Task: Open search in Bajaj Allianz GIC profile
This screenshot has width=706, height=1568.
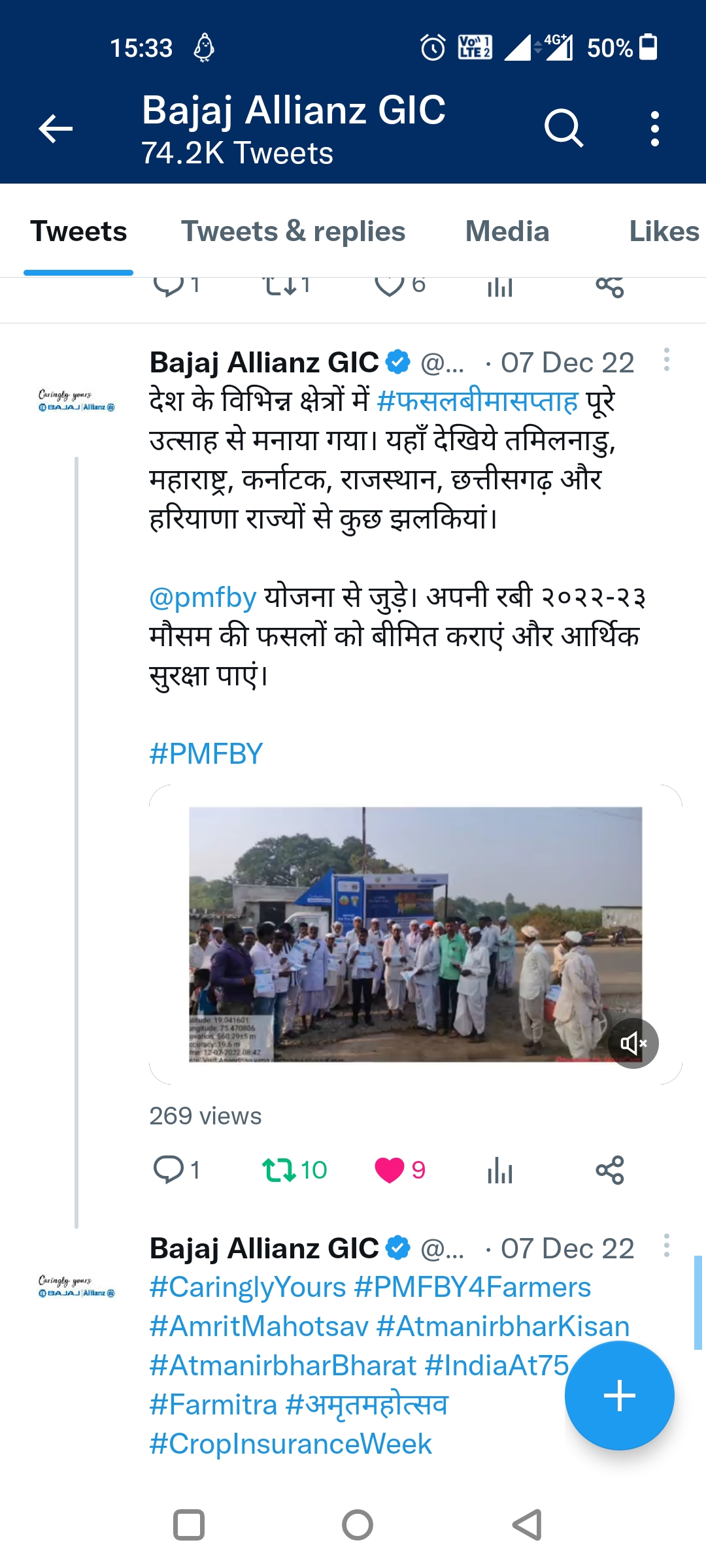Action: [x=563, y=128]
